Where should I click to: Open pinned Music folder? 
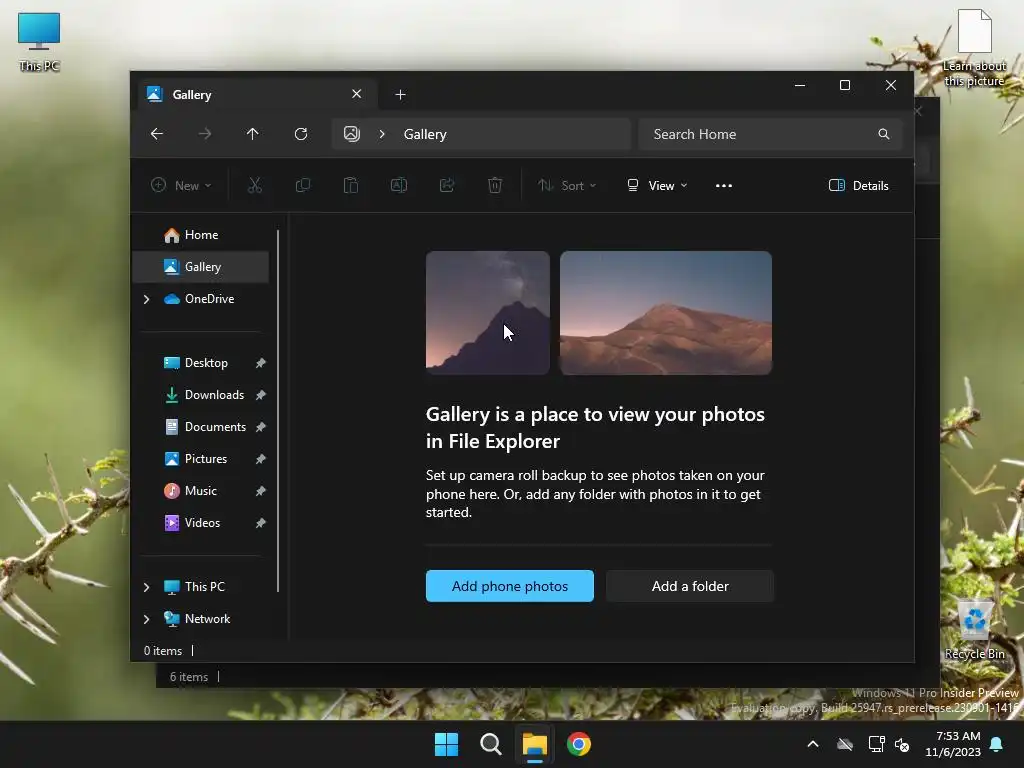tap(200, 490)
